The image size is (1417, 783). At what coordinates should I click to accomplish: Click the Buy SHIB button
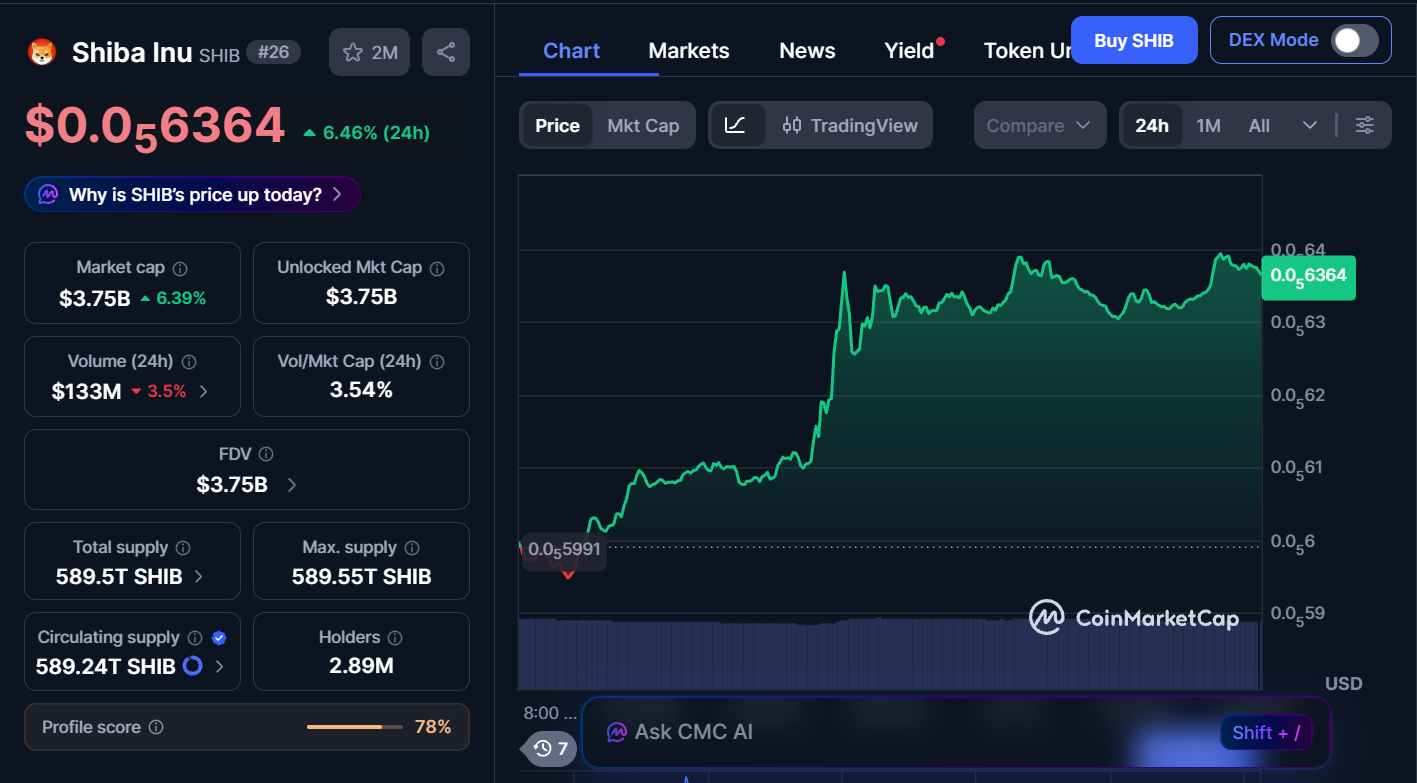1134,41
